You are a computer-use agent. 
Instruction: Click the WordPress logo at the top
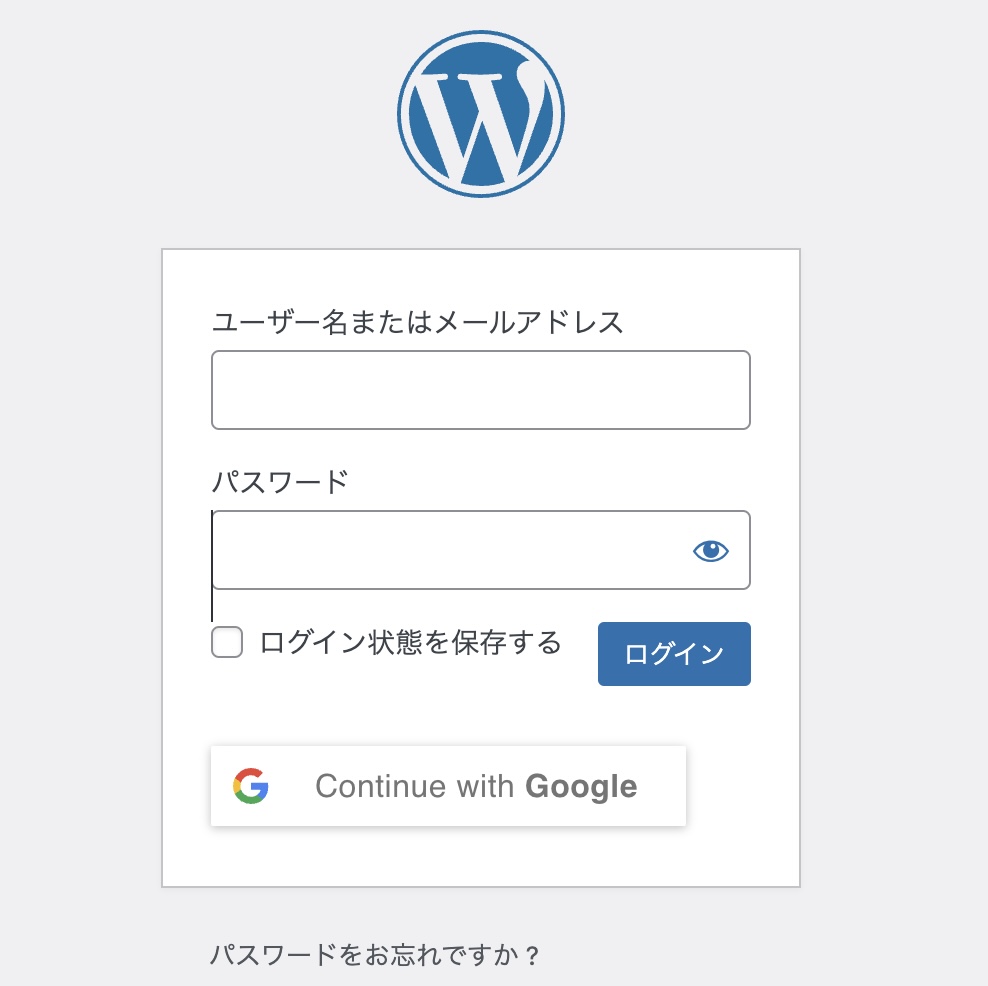pos(481,114)
